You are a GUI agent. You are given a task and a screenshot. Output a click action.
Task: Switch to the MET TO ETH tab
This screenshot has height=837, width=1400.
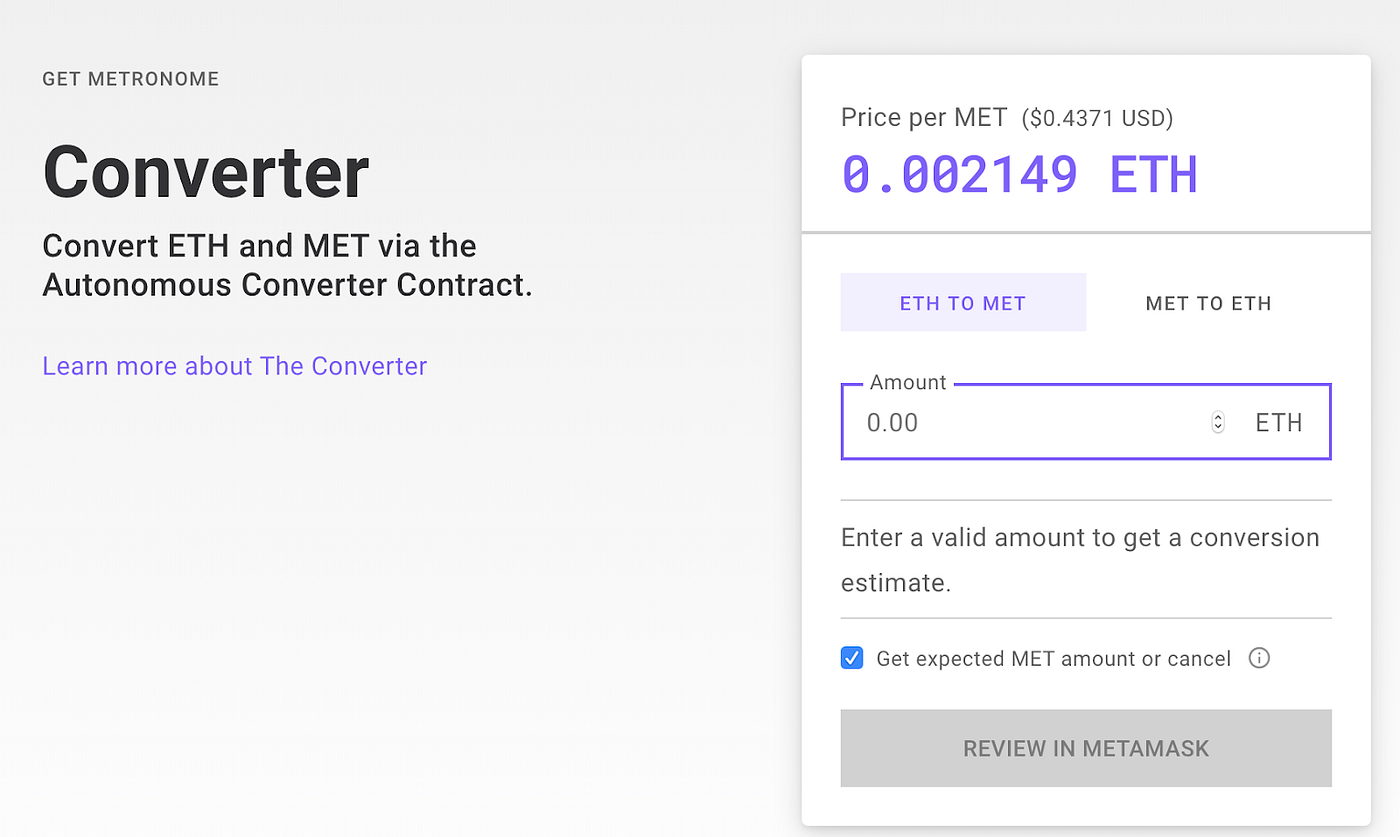click(x=1208, y=303)
